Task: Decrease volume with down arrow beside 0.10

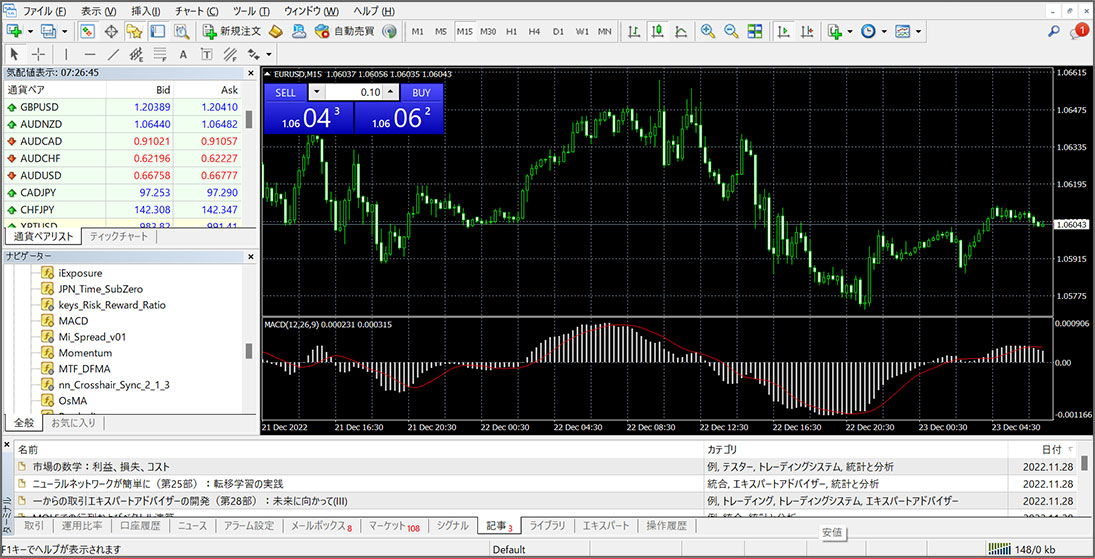Action: coord(317,92)
